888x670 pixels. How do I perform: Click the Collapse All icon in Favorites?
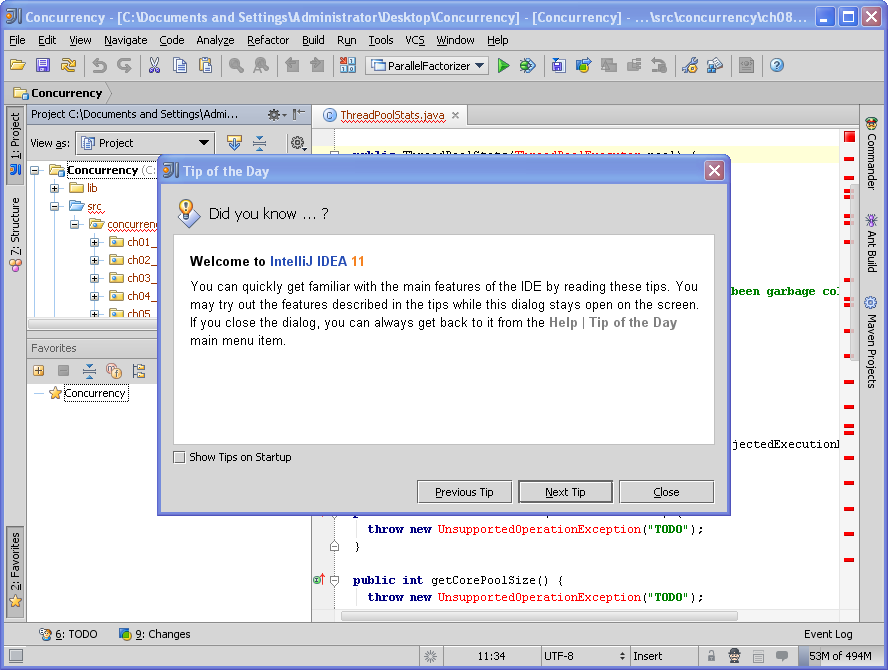pos(89,371)
